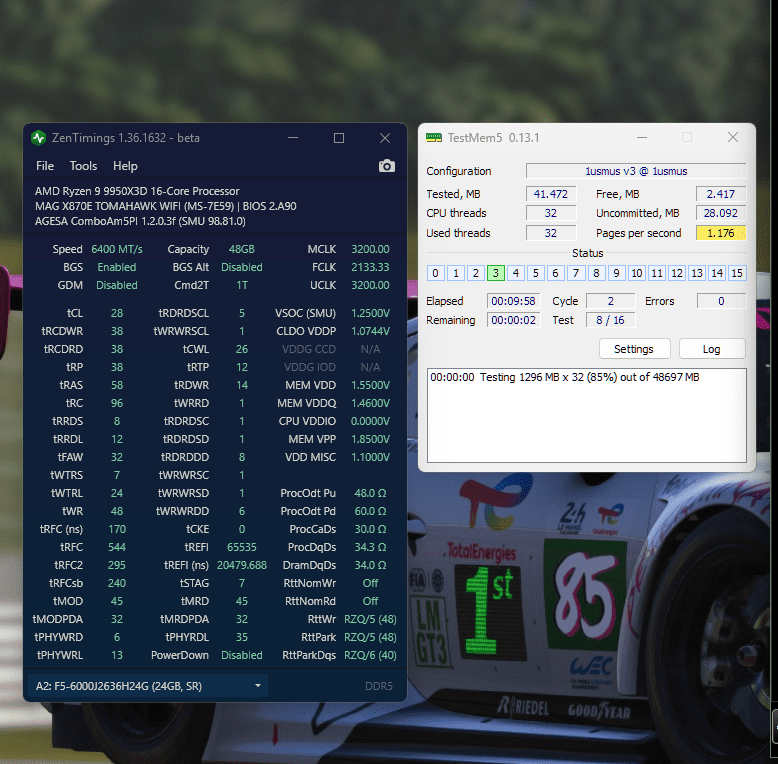
Task: Click the DDR5 label in ZenTimings
Action: point(379,686)
